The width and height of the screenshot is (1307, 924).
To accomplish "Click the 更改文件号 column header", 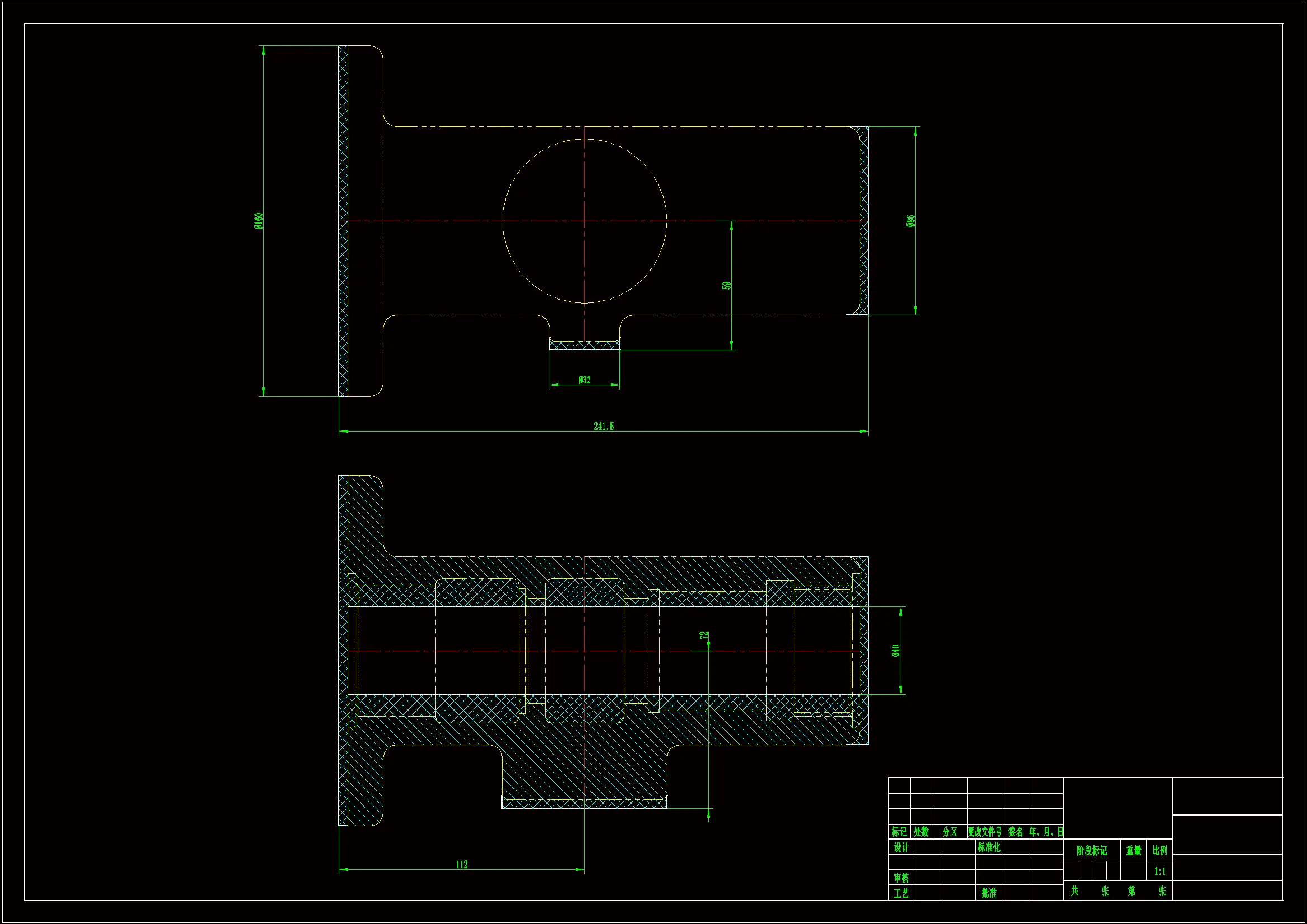I will pos(985,832).
